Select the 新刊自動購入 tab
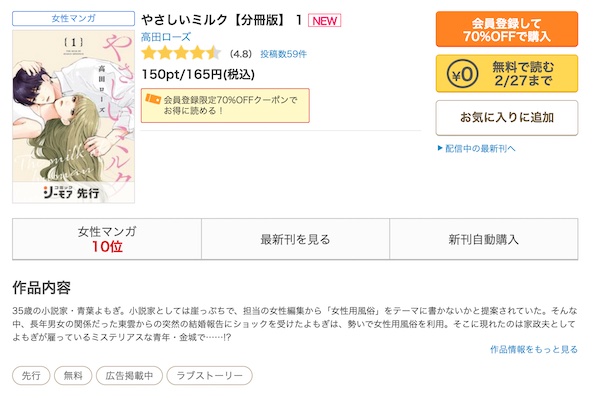The image size is (600, 398). pyautogui.click(x=484, y=239)
